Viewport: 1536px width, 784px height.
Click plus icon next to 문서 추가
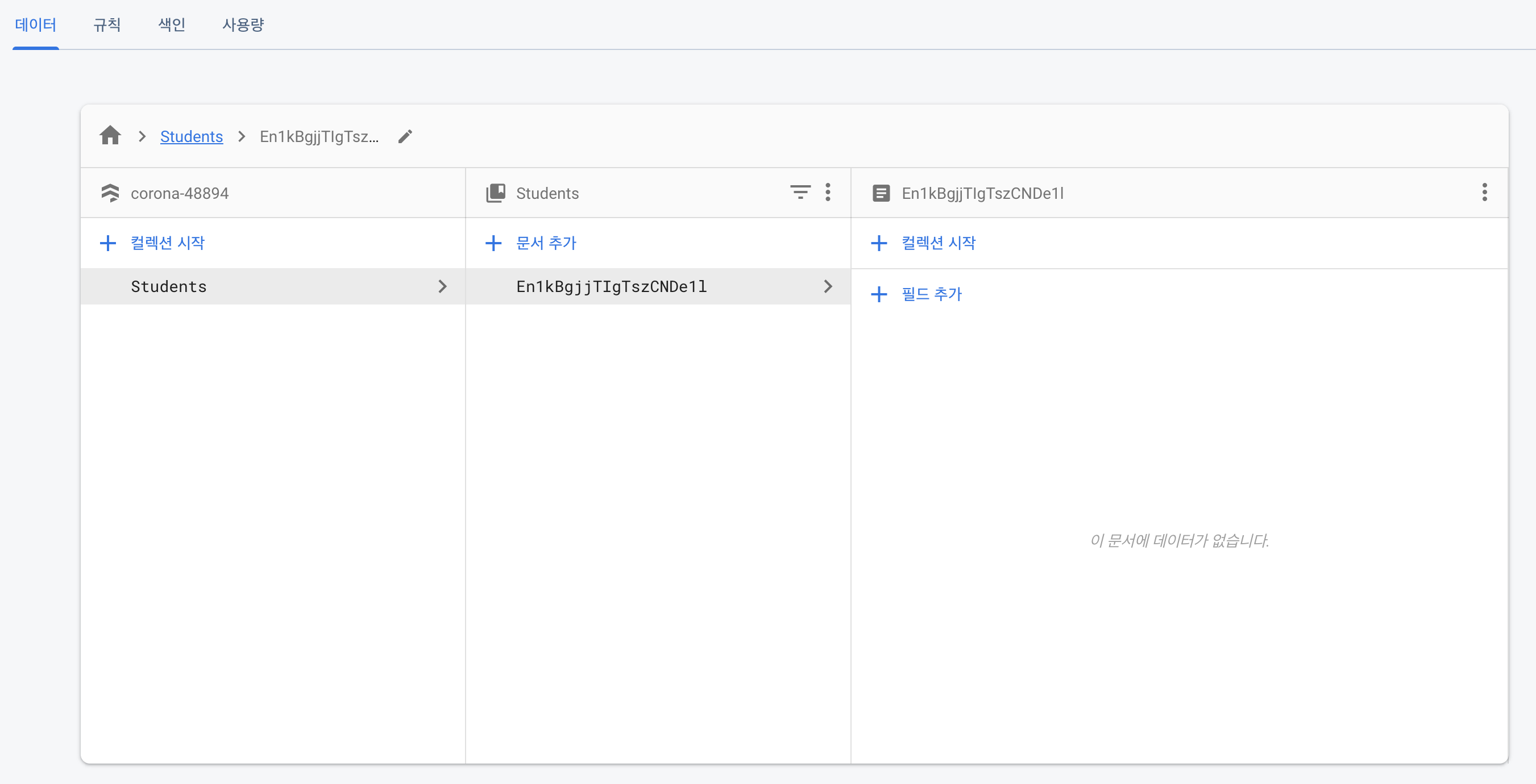(x=493, y=243)
